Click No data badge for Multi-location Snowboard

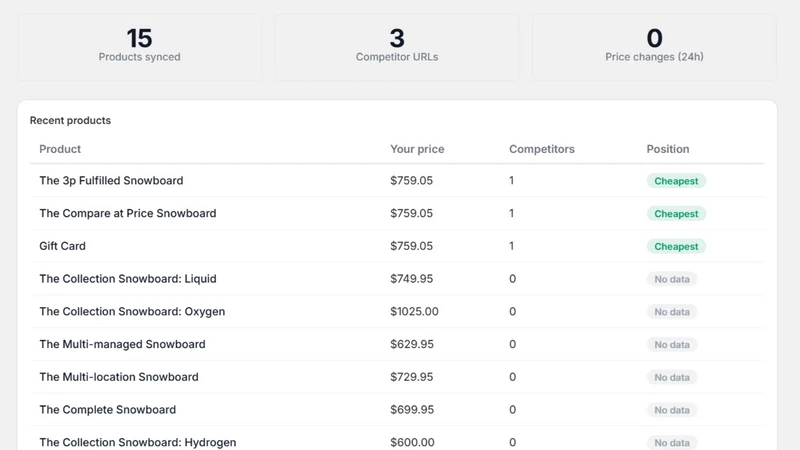pyautogui.click(x=672, y=377)
